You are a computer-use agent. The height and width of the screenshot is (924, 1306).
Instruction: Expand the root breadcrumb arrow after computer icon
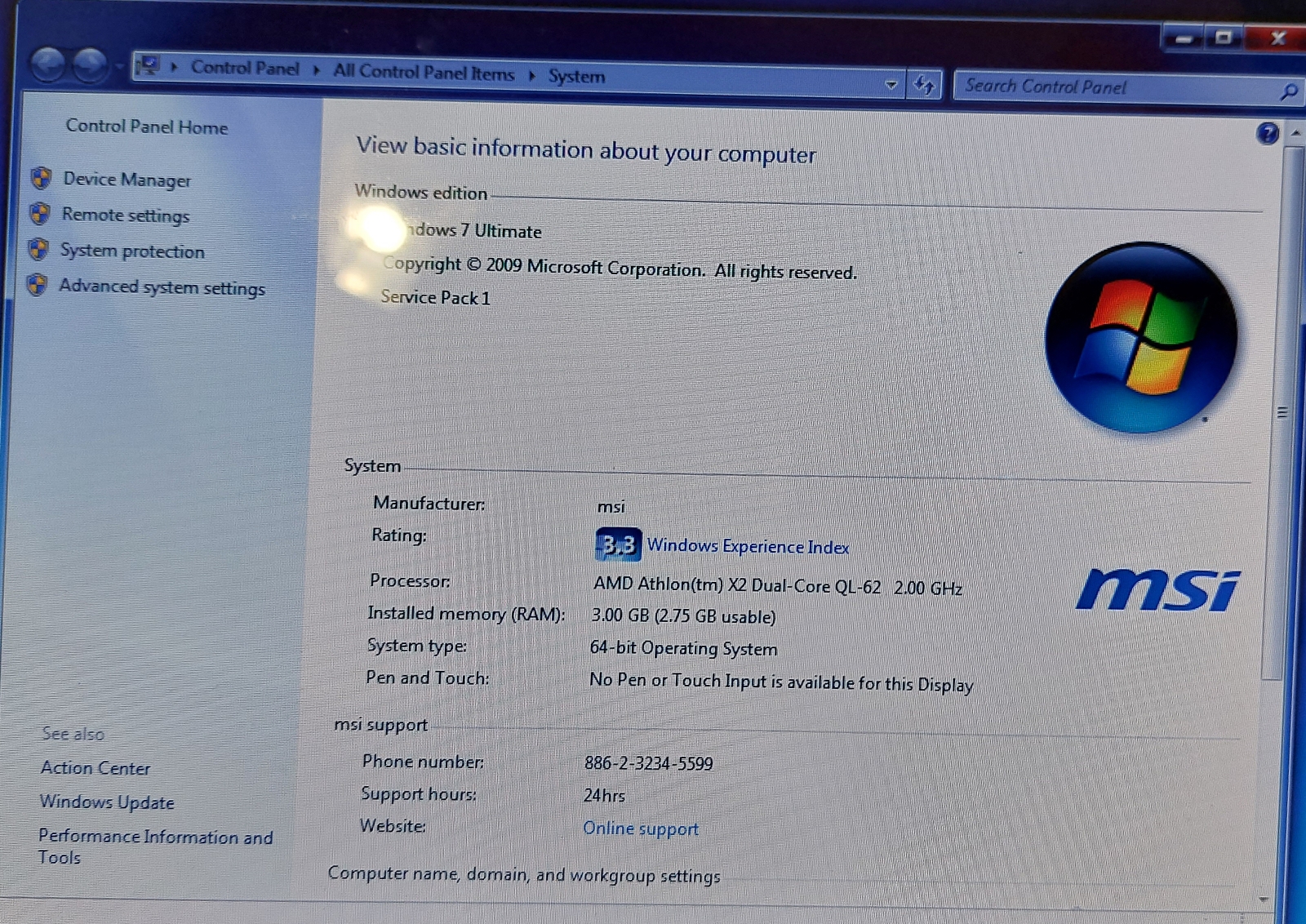pos(174,66)
